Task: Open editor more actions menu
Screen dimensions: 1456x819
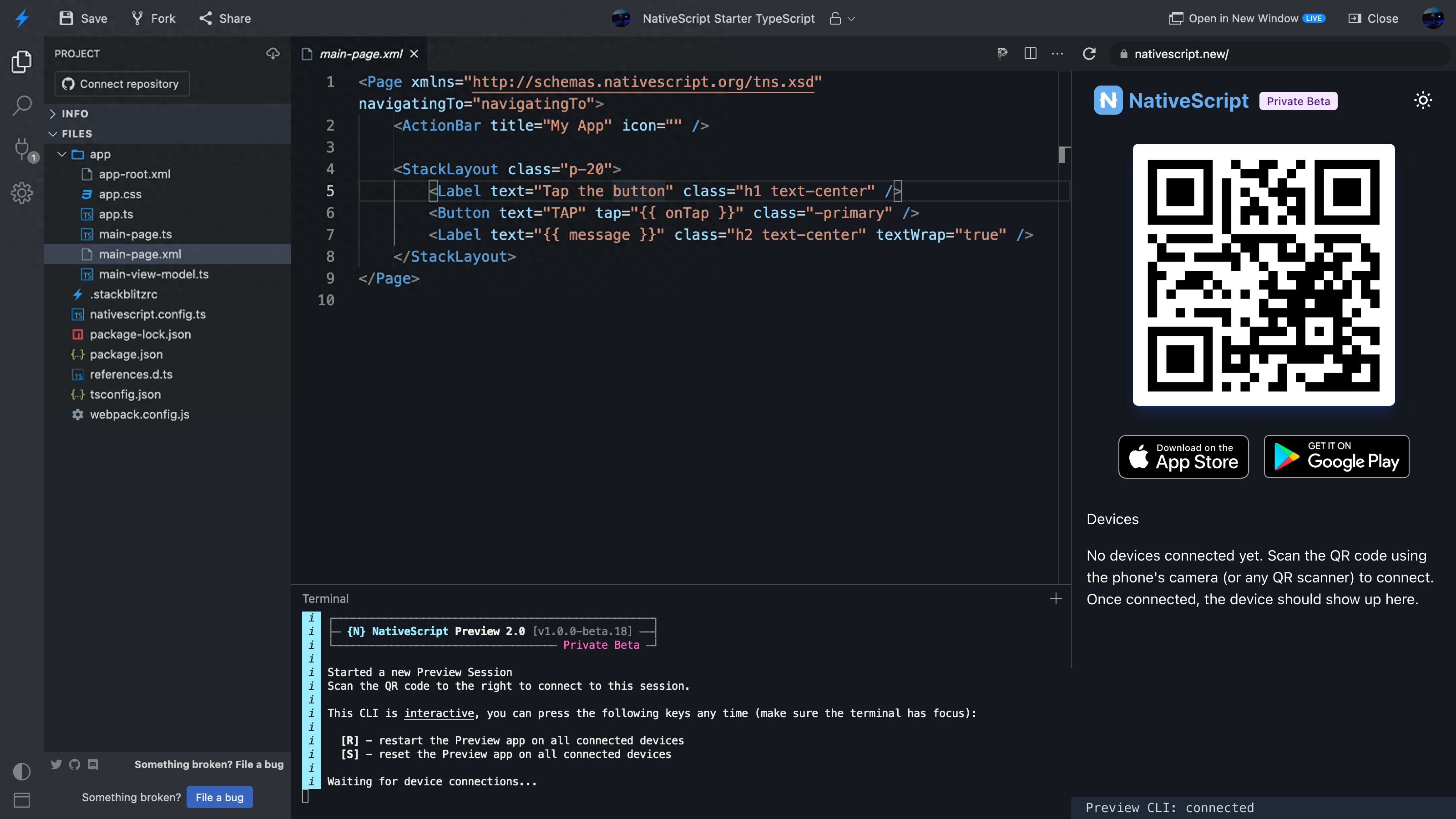Action: point(1057,54)
